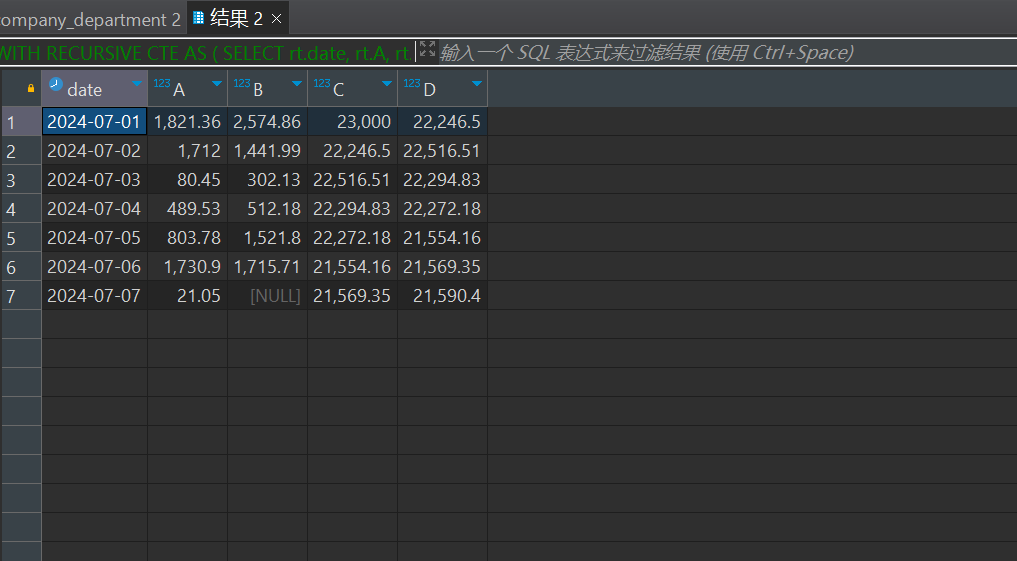1017x561 pixels.
Task: Select the cell 2024-07-01
Action: click(x=95, y=122)
